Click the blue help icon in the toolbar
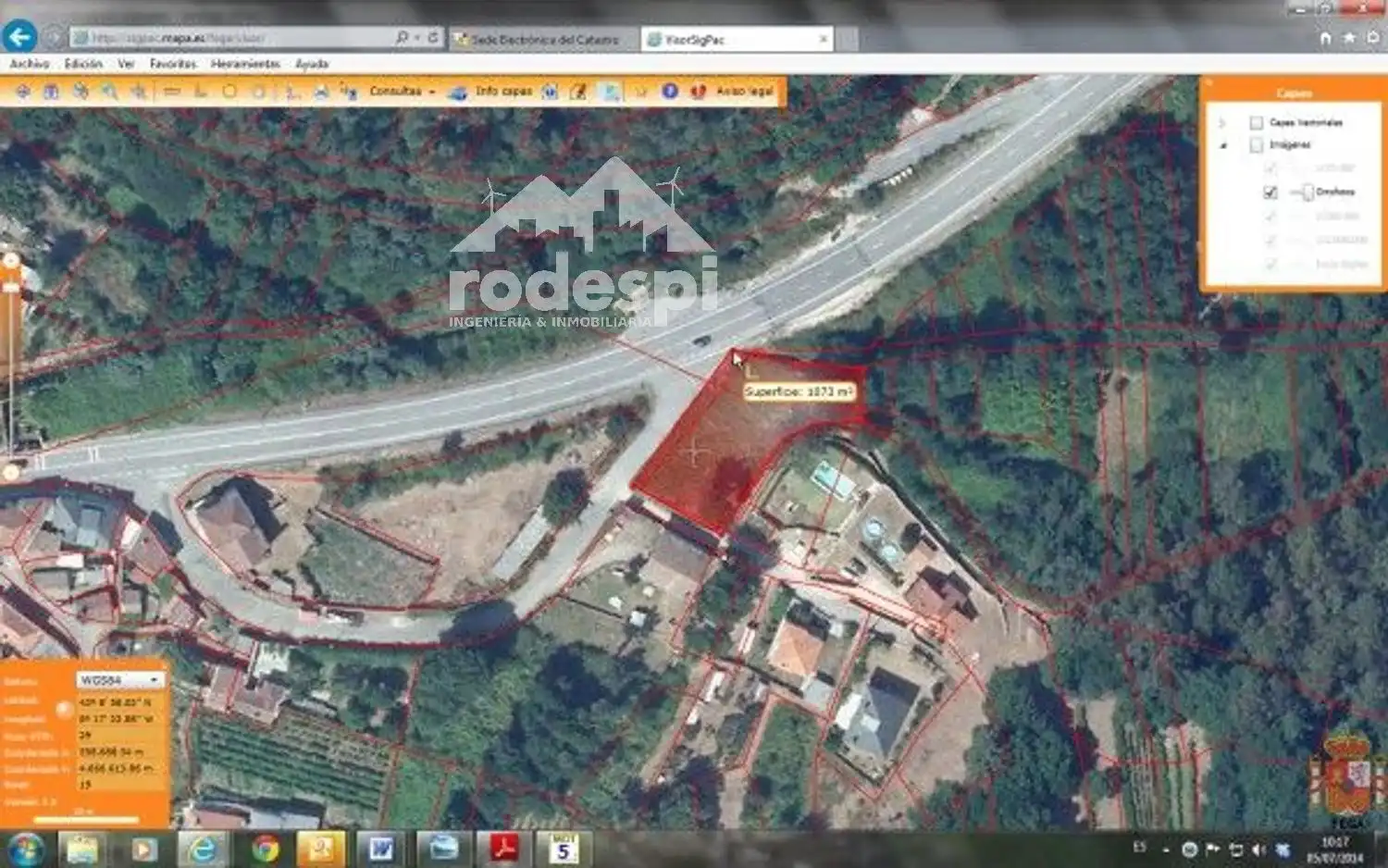The image size is (1388, 868). click(671, 91)
